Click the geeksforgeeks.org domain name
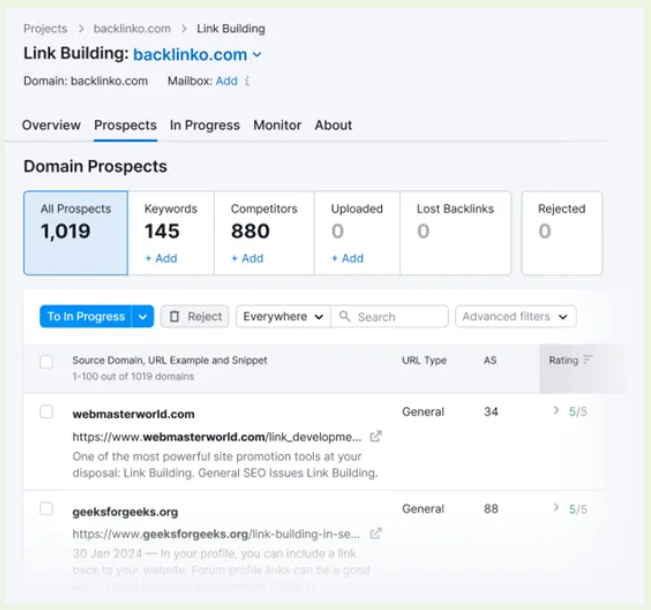651x610 pixels. pos(125,512)
